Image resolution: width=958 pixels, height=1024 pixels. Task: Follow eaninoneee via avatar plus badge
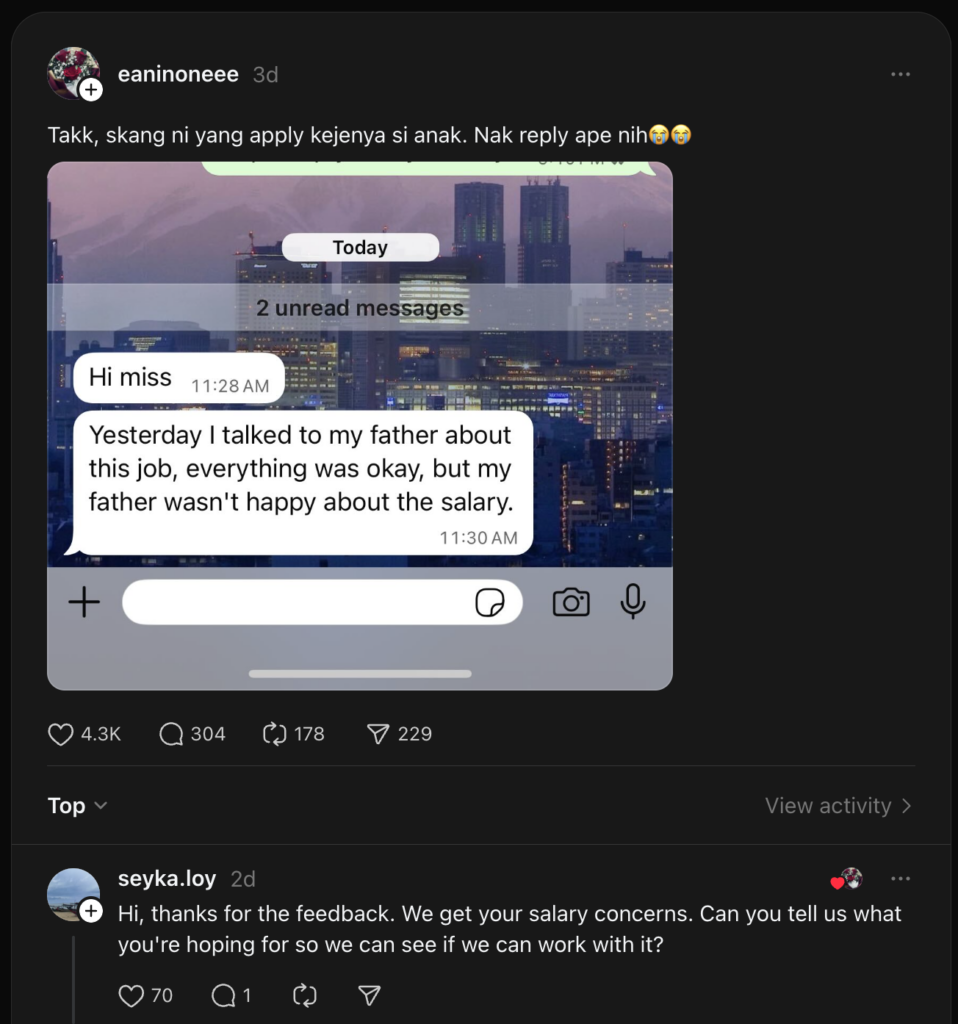[x=91, y=90]
